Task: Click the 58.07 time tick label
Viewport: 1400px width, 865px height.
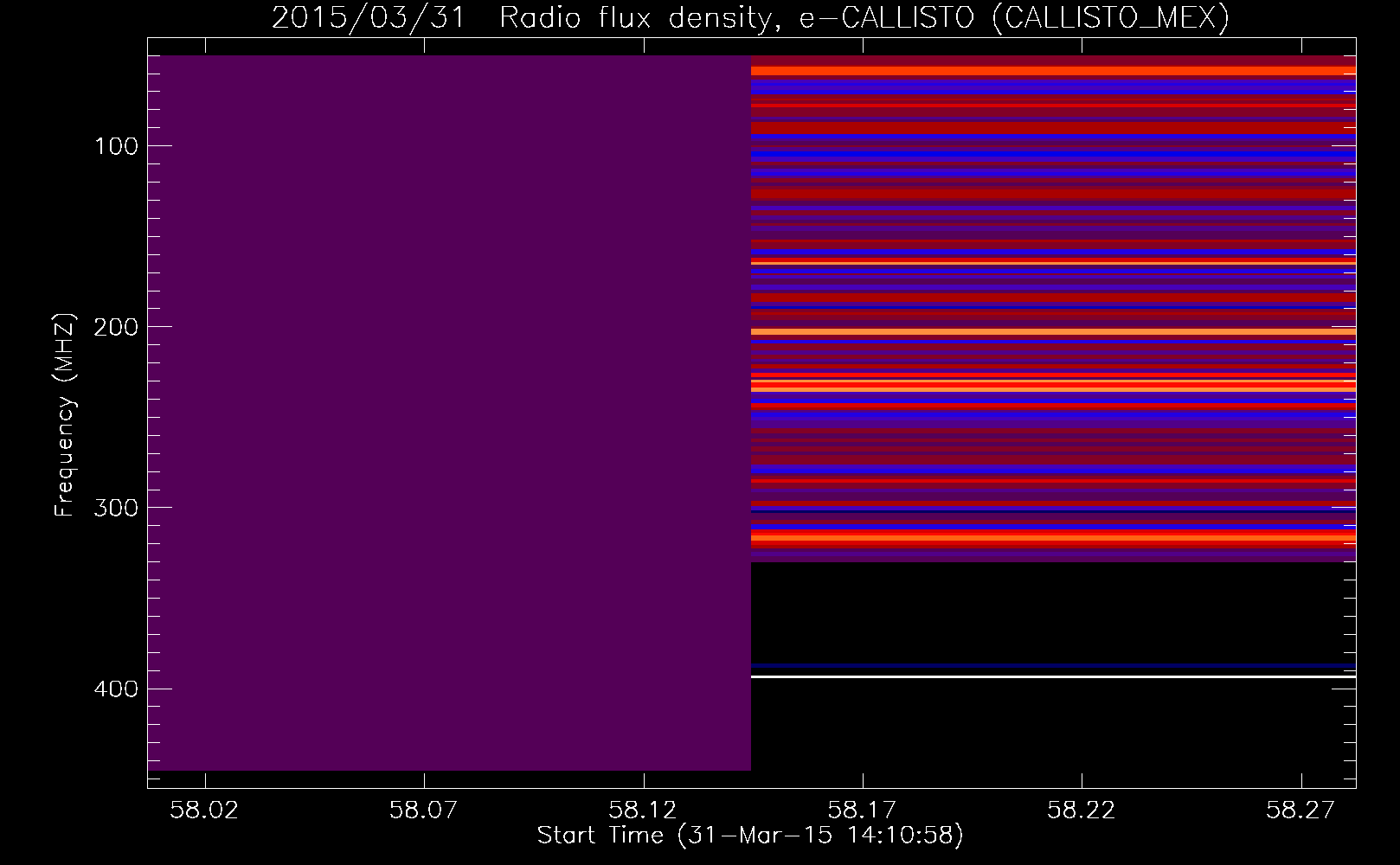Action: point(423,811)
